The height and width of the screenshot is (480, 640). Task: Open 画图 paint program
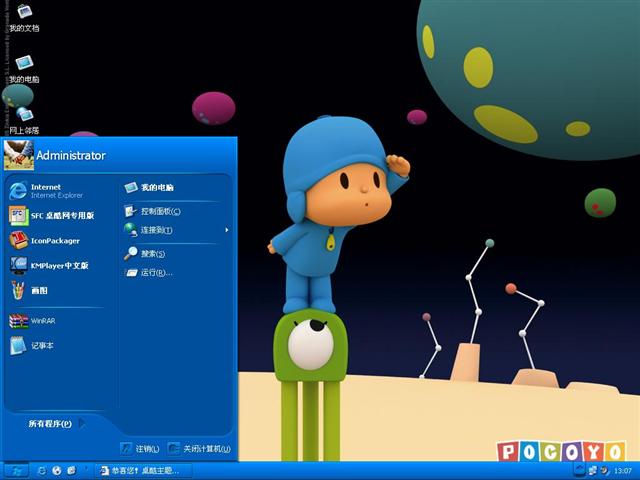(57, 290)
